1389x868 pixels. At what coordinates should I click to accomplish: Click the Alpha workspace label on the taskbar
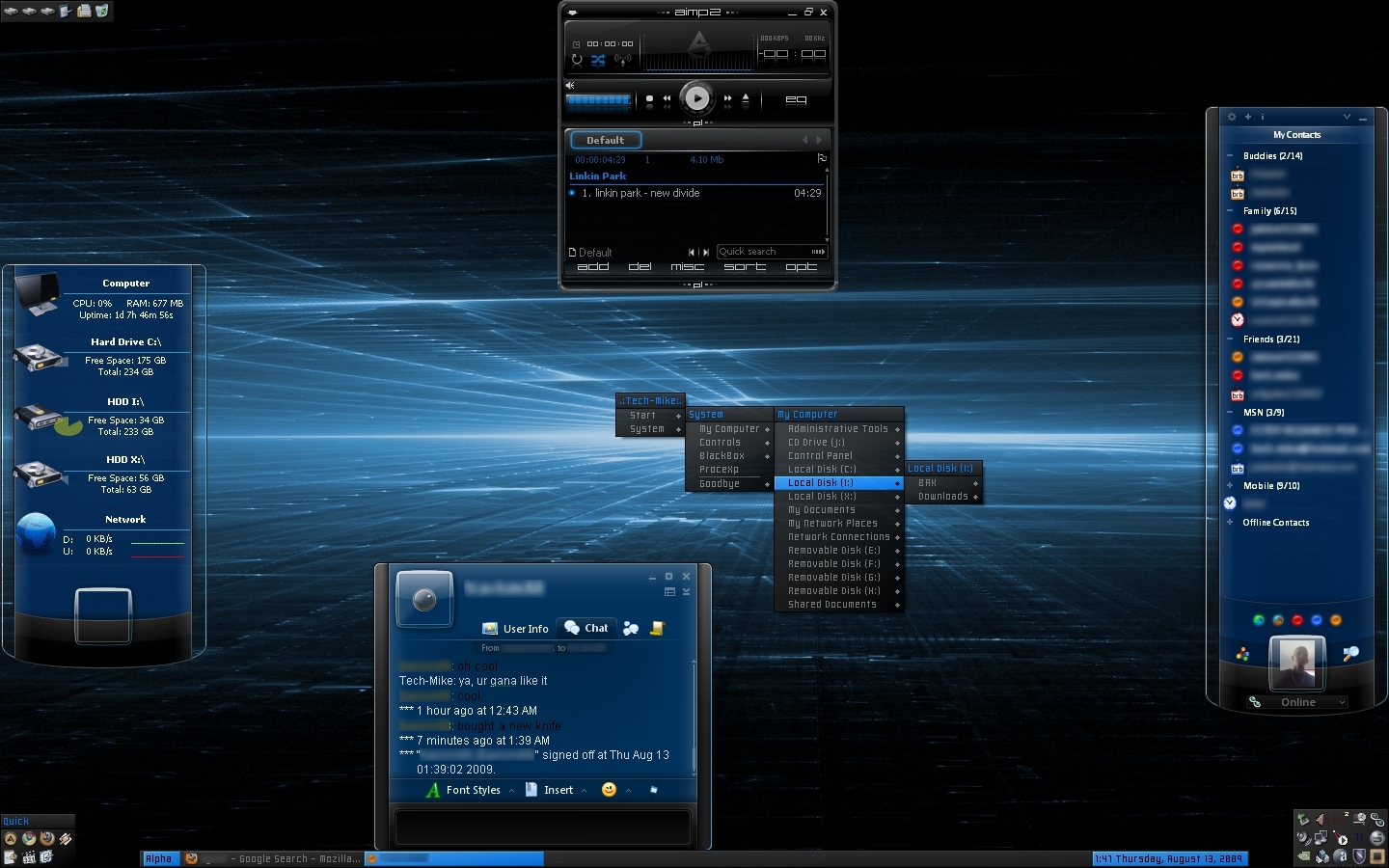(x=158, y=858)
